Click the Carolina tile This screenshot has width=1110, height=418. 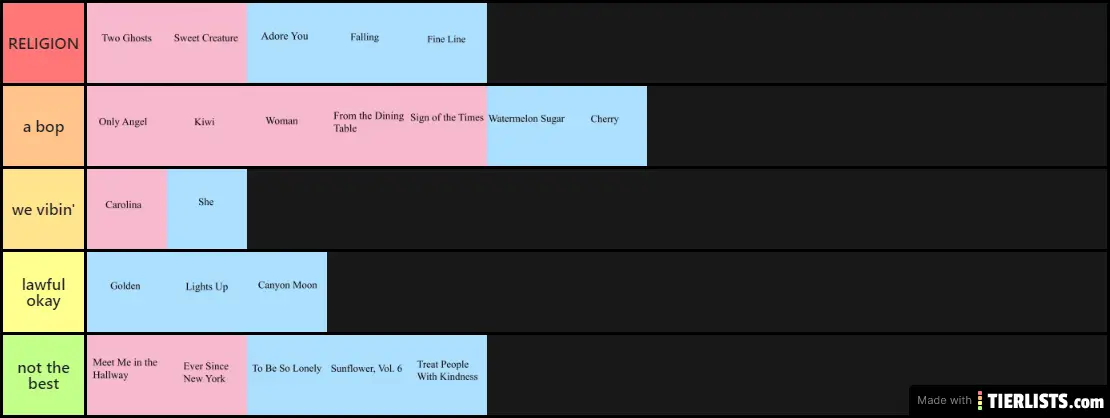(127, 209)
